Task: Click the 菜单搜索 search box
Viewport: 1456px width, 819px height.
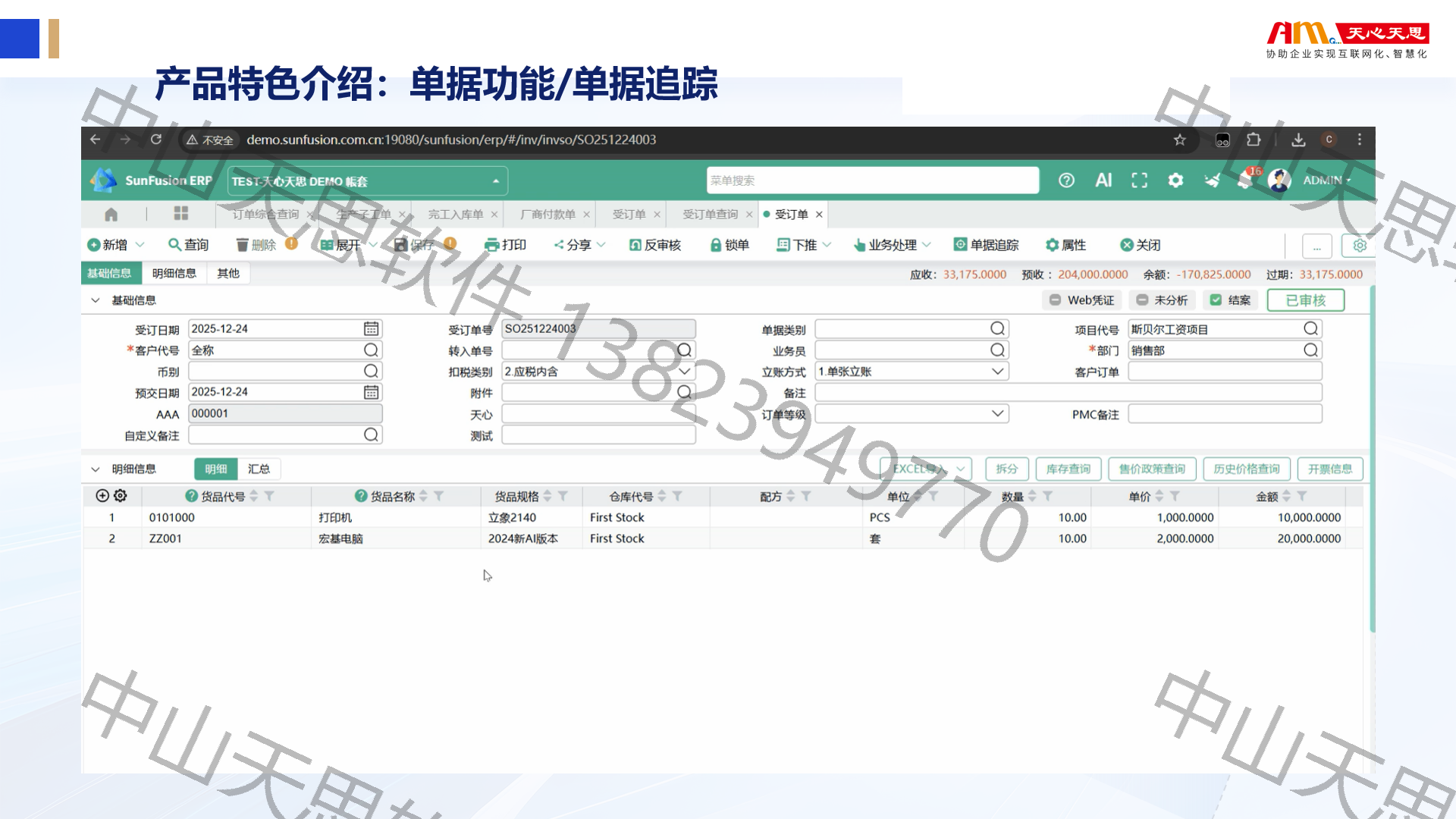Action: pyautogui.click(x=873, y=180)
